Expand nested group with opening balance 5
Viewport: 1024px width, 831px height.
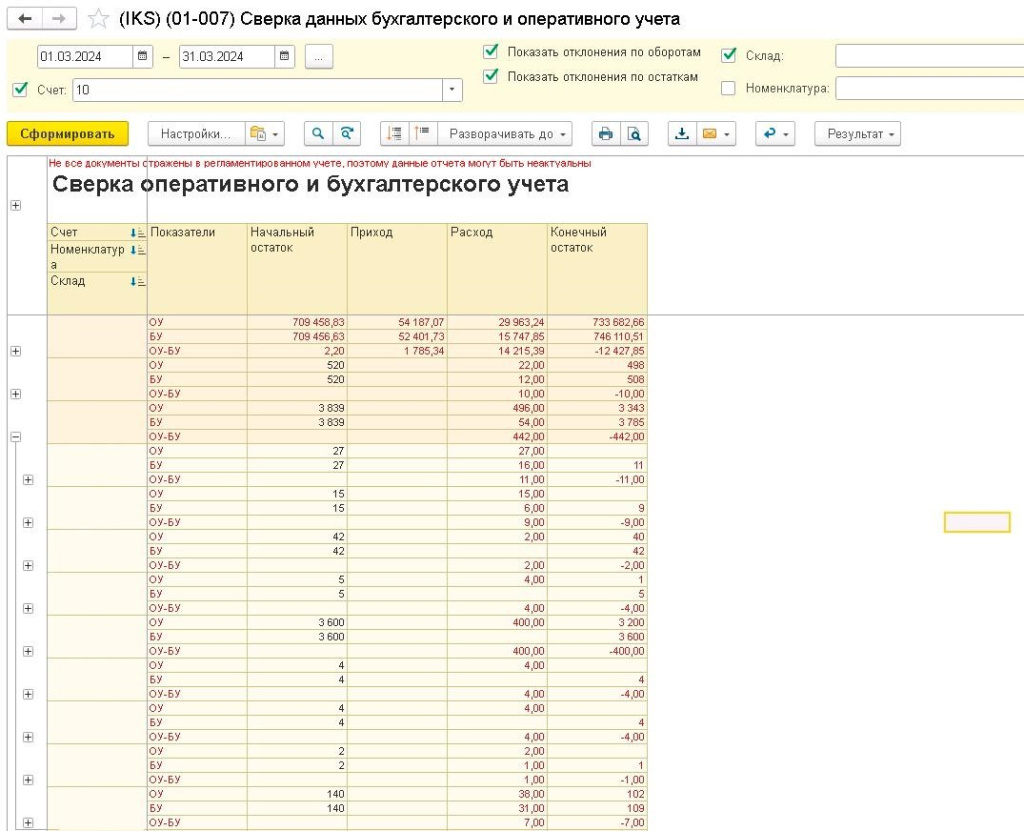pyautogui.click(x=28, y=608)
